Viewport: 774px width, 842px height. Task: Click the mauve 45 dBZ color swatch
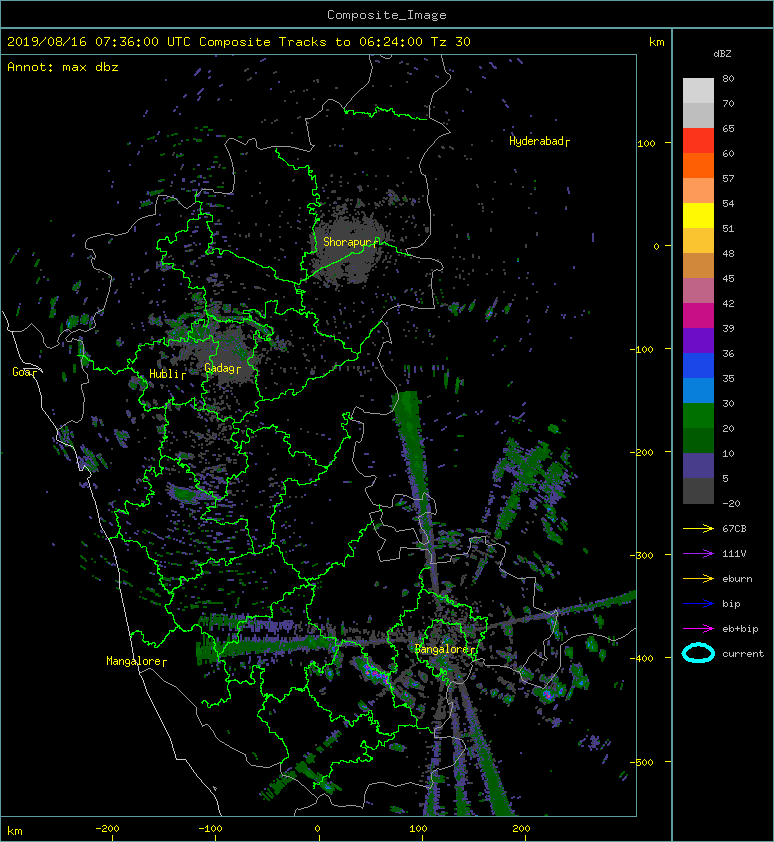click(698, 291)
